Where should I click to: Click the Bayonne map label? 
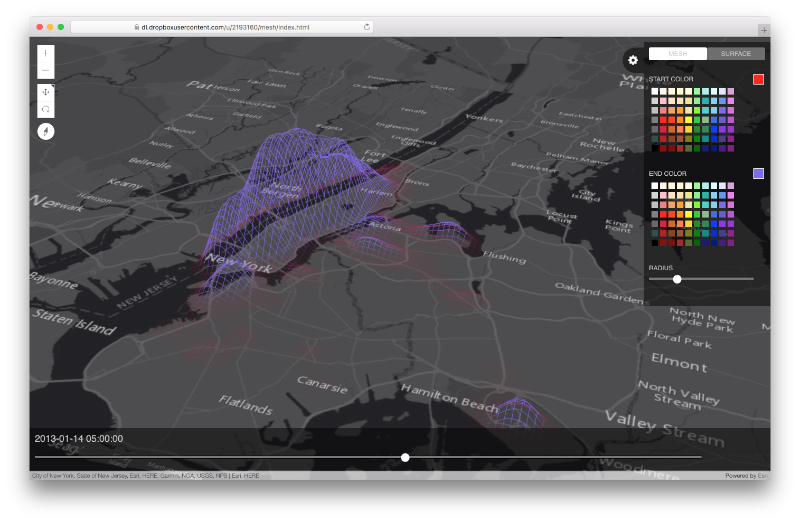(x=54, y=280)
